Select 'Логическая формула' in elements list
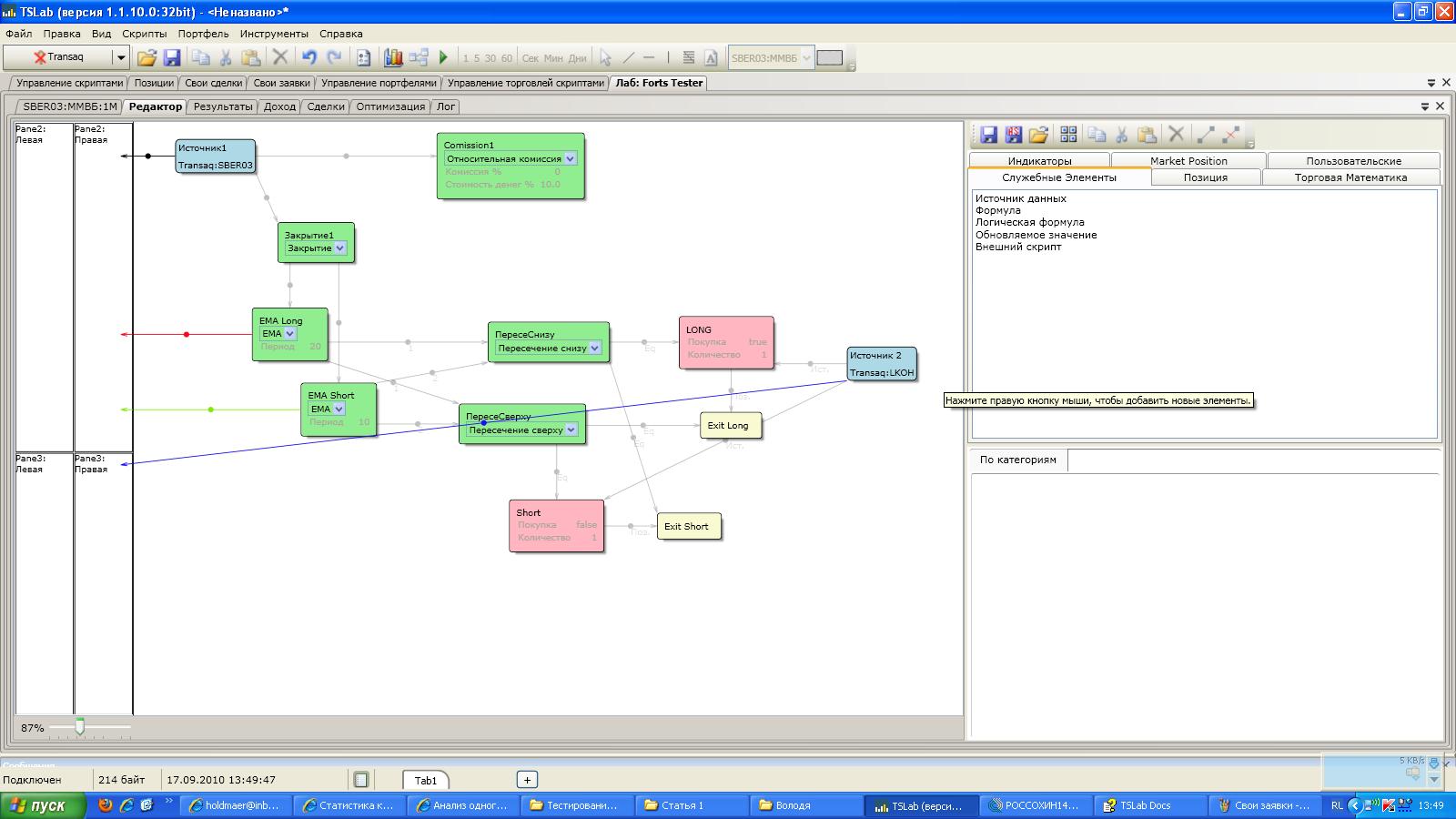Screen dimensions: 1456x819 (1029, 222)
